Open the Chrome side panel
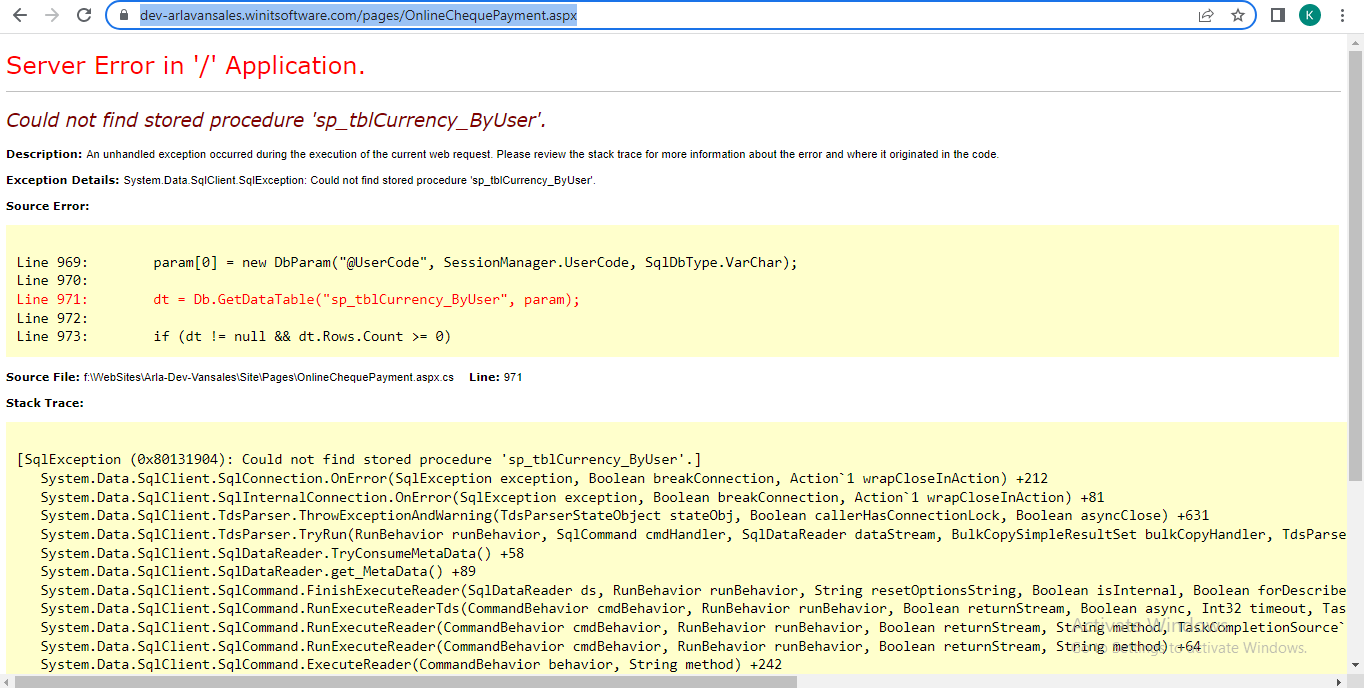This screenshot has width=1364, height=688. [1278, 15]
